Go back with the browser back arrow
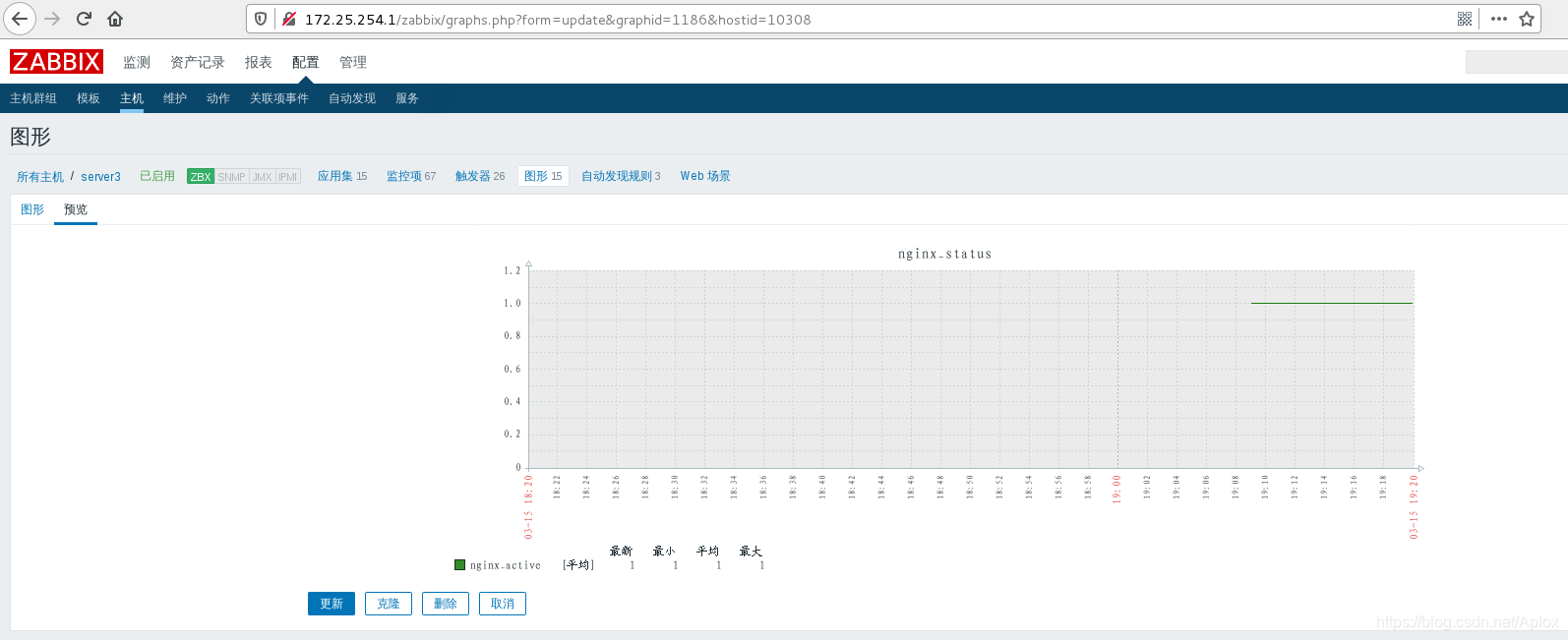The width and height of the screenshot is (1568, 640). [x=20, y=19]
